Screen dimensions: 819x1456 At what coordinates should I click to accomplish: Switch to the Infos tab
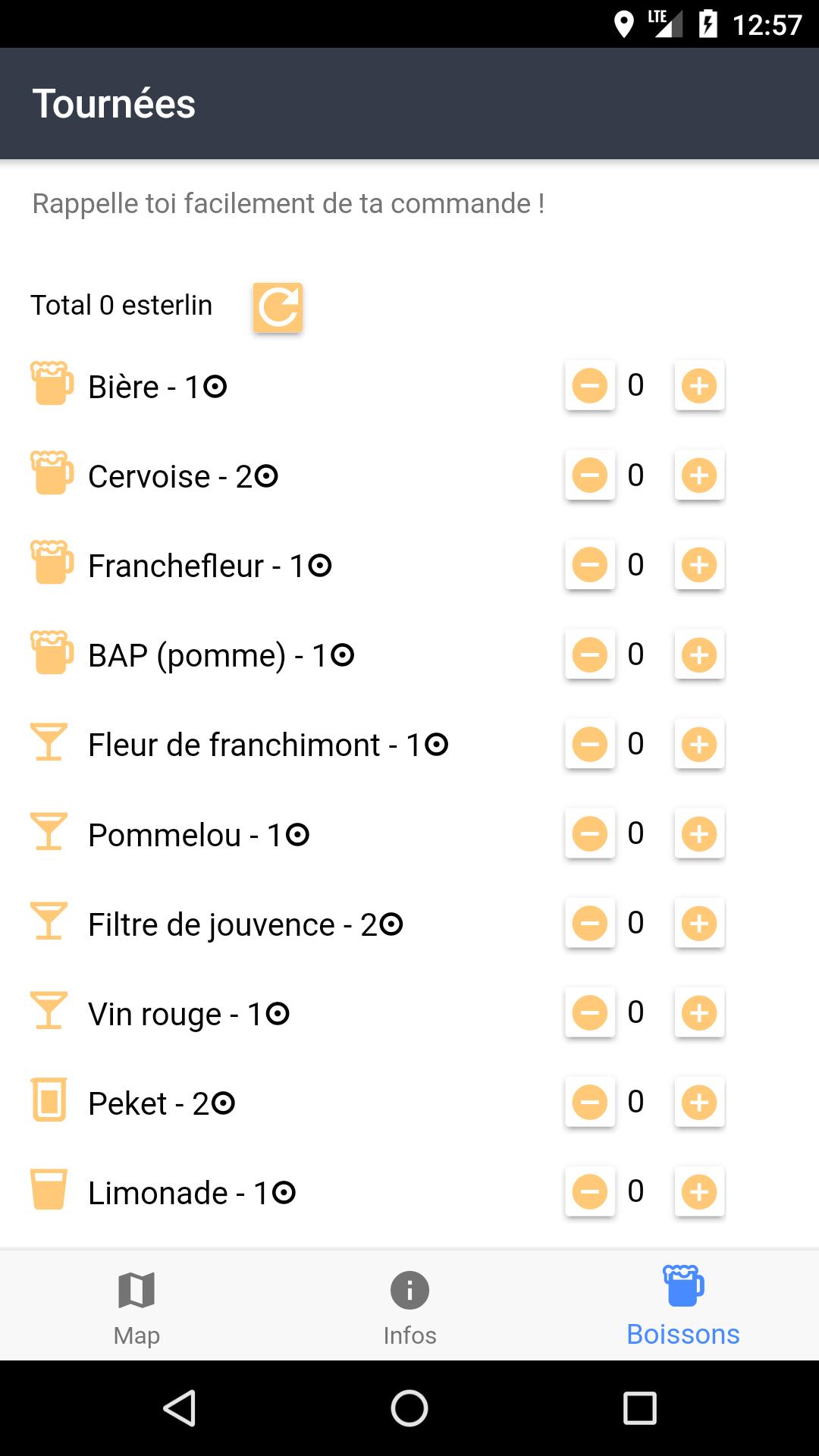pyautogui.click(x=409, y=1306)
